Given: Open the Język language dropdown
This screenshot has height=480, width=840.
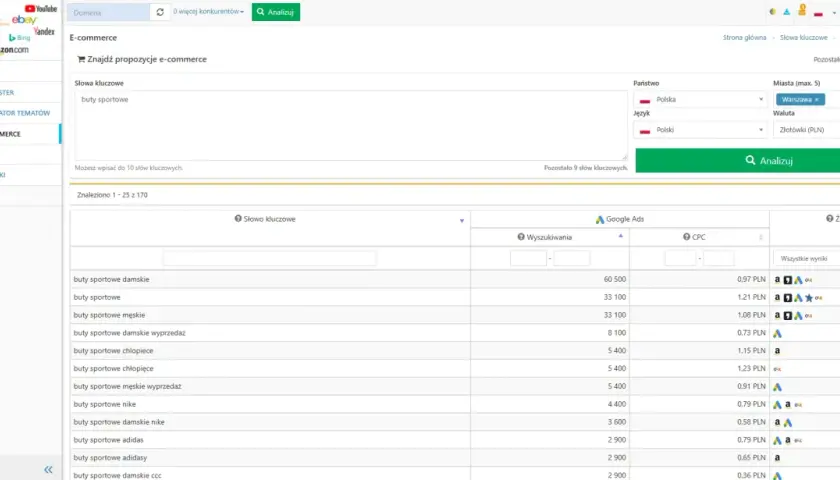Looking at the screenshot, I should [701, 130].
